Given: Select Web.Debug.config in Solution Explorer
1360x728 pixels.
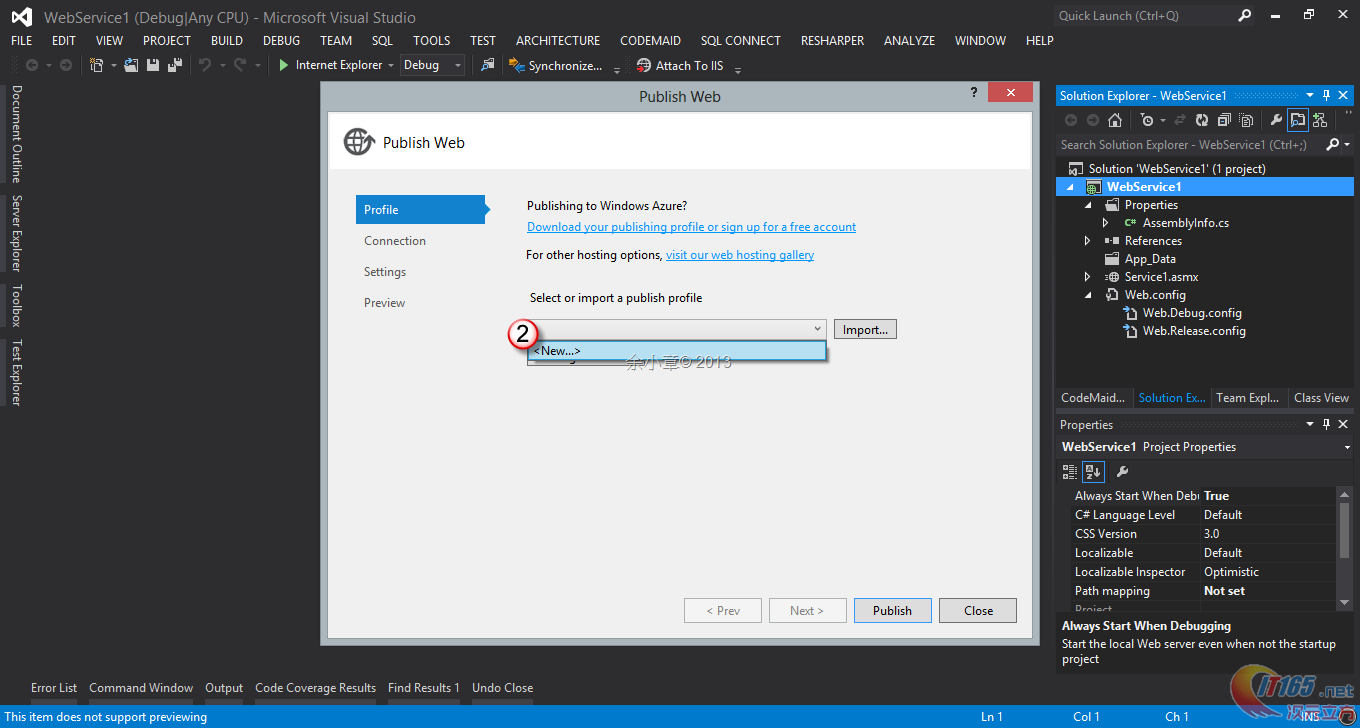Looking at the screenshot, I should pos(1192,313).
